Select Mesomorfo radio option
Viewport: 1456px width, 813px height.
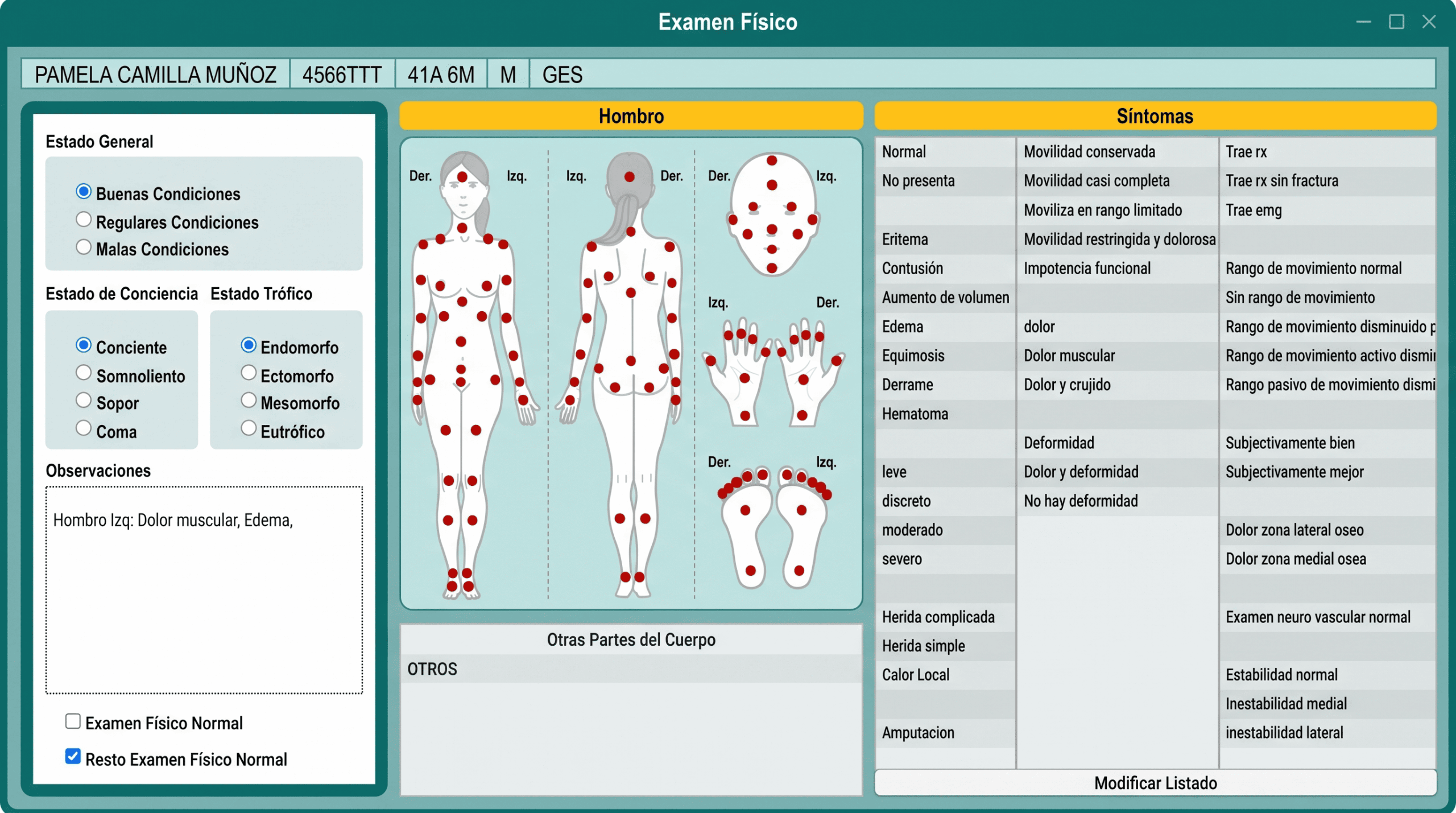pos(249,401)
